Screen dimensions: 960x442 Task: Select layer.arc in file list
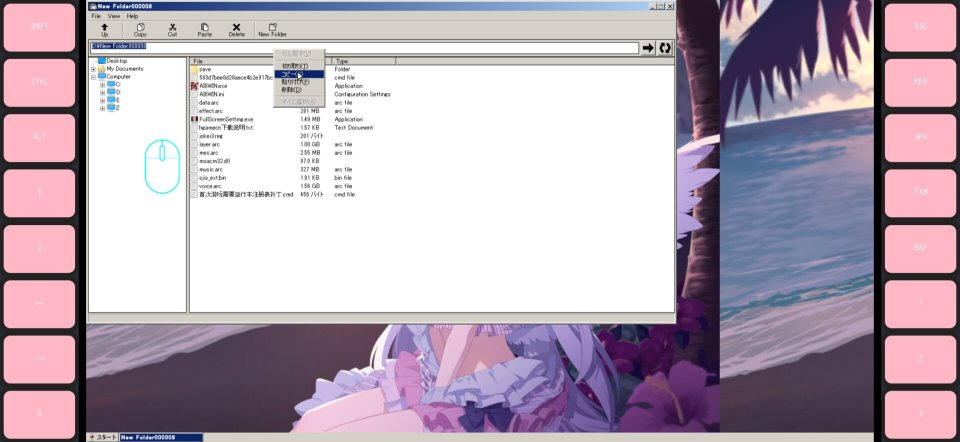click(209, 144)
